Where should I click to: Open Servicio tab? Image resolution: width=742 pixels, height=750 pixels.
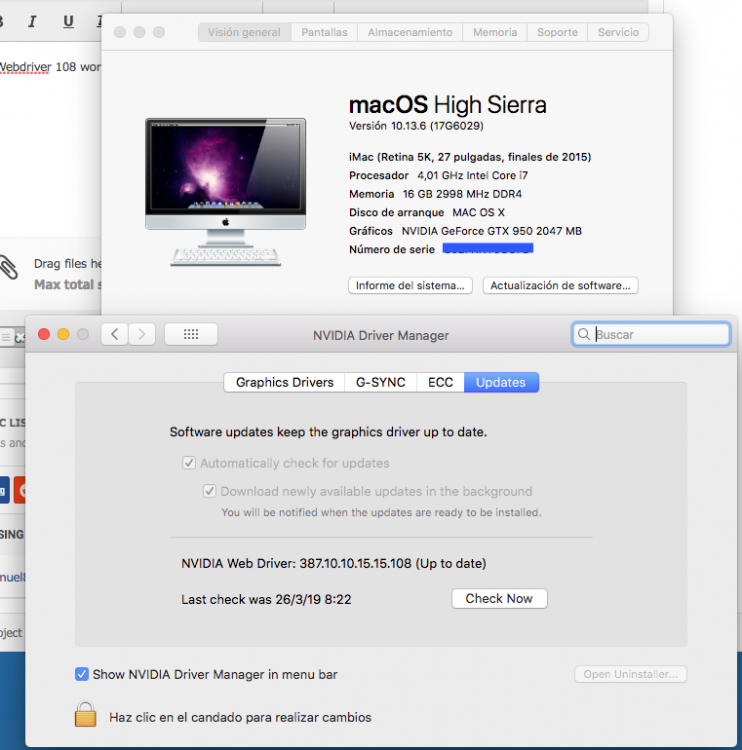tap(618, 32)
